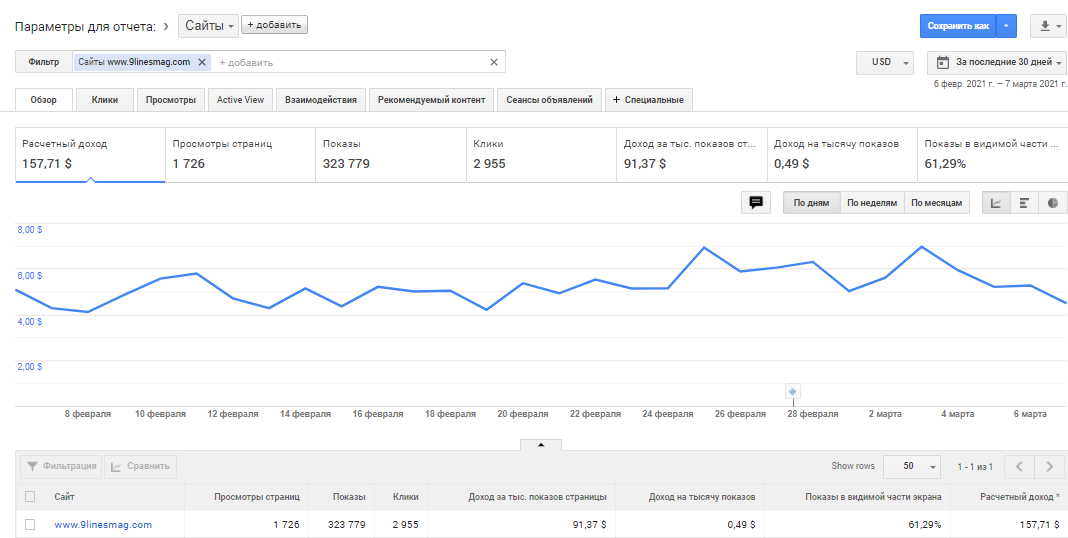
Task: Open the www.9linesmag.com site link
Action: coord(103,524)
